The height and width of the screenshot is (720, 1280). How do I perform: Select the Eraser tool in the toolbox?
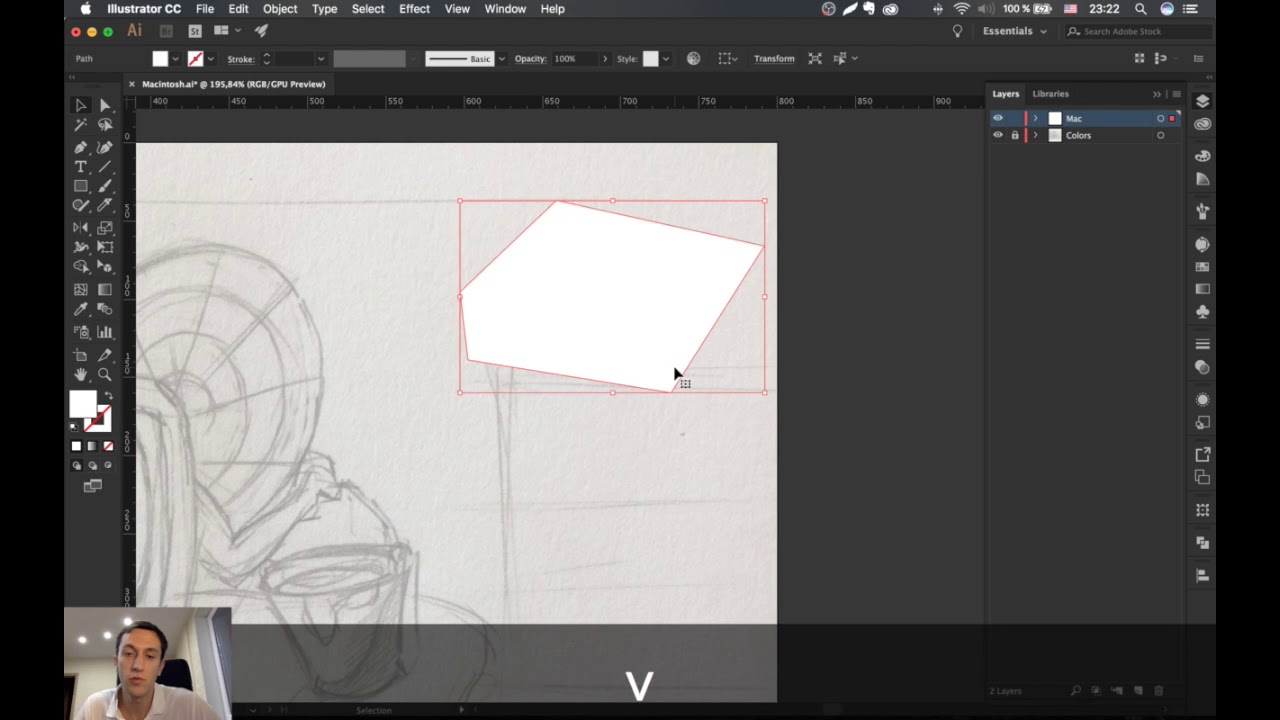105,206
